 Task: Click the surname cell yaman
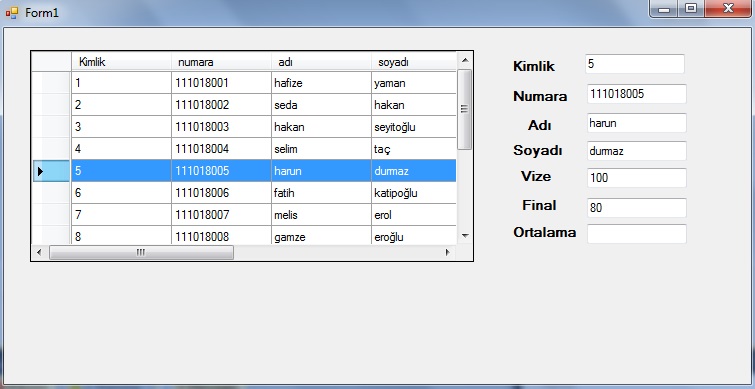pos(414,83)
